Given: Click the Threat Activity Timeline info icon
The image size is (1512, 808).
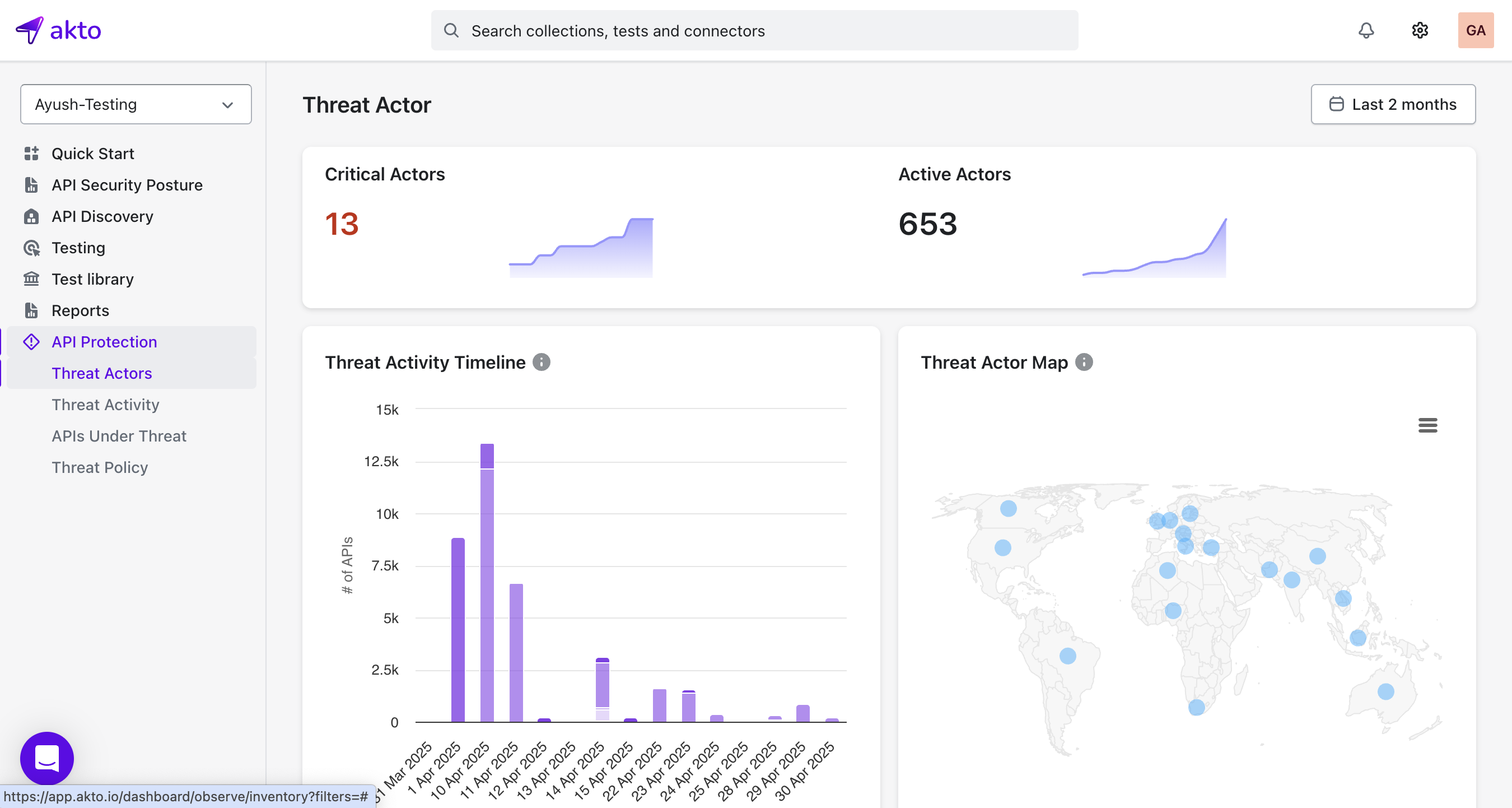Looking at the screenshot, I should (x=541, y=363).
